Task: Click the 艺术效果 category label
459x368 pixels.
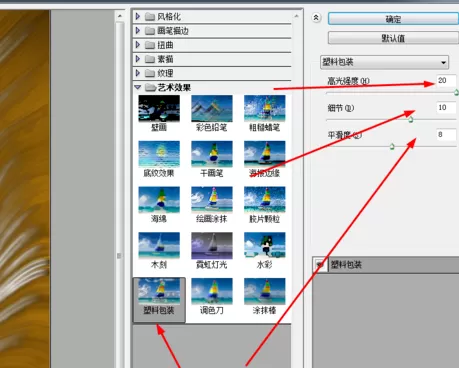Action: click(174, 88)
